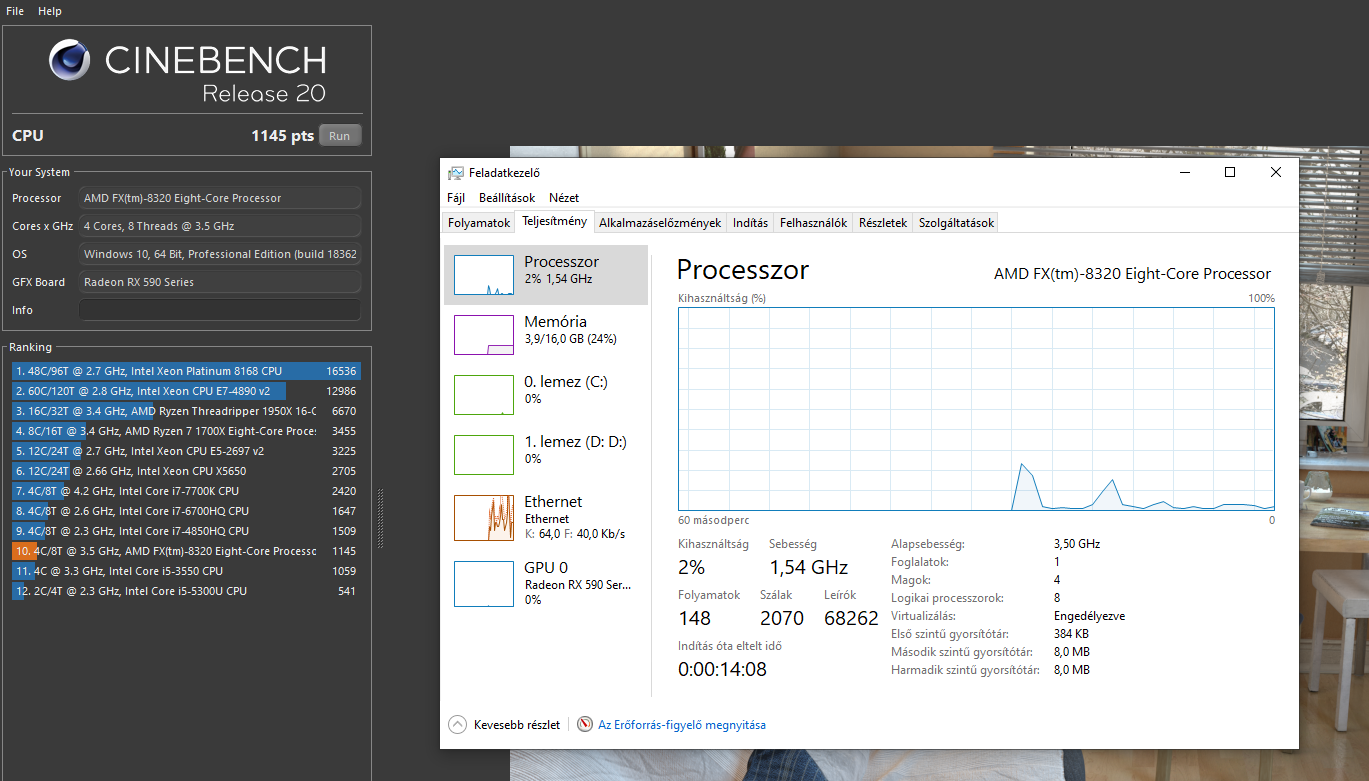Screen dimensions: 1369x781
Task: Select the Core i7-4850HQ ranking row
Action: 186,531
